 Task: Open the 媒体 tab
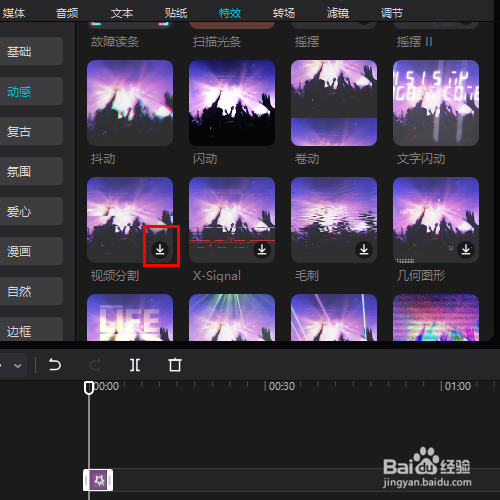tap(14, 13)
